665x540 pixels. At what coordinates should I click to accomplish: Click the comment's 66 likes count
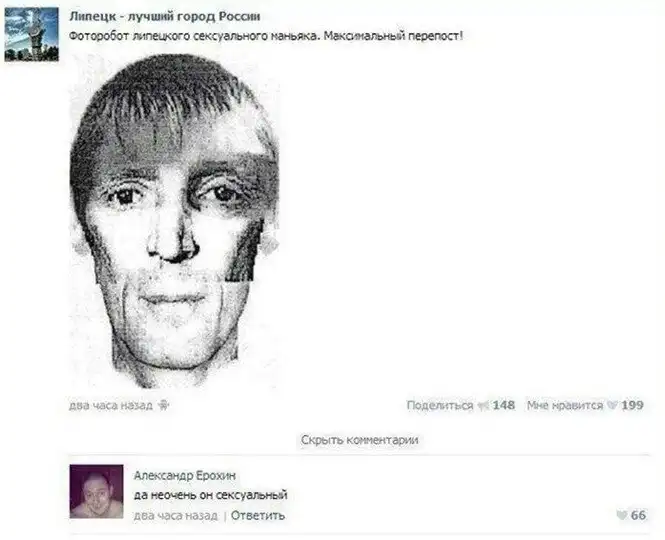point(638,515)
